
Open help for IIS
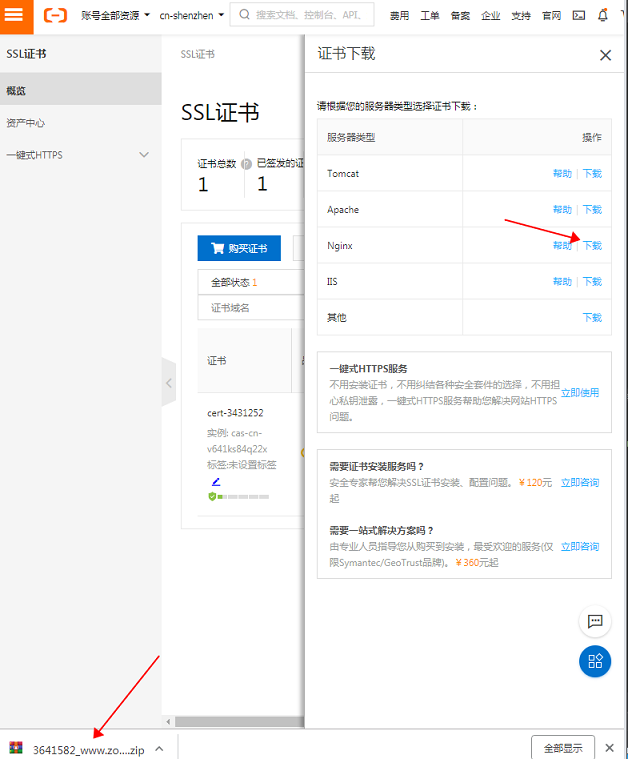(562, 281)
